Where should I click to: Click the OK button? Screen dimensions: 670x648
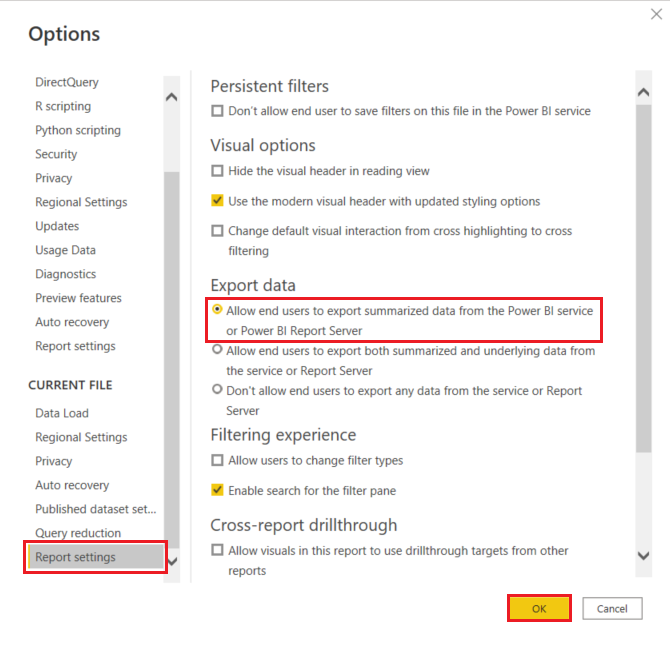click(x=539, y=608)
